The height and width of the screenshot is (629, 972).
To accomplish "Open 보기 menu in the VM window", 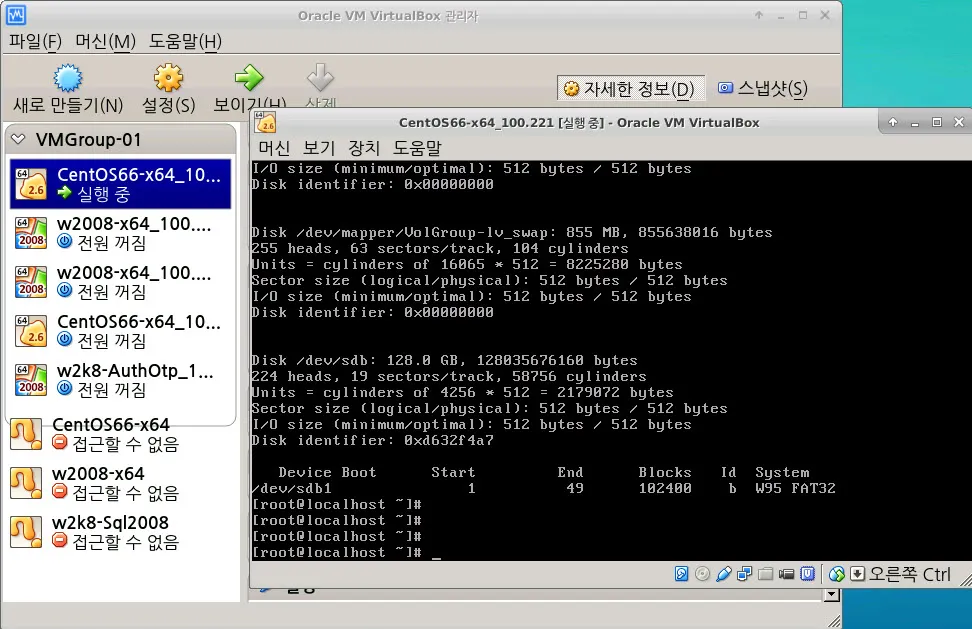I will [319, 147].
